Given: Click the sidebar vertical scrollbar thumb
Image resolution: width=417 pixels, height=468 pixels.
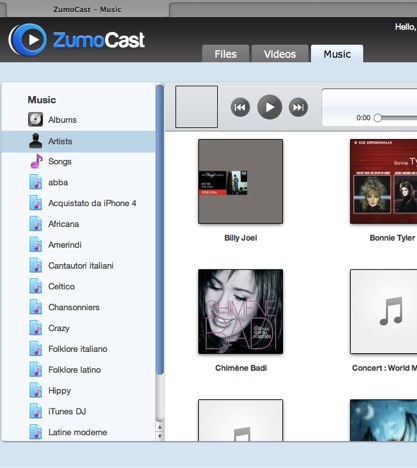Looking at the screenshot, I should coord(160,230).
